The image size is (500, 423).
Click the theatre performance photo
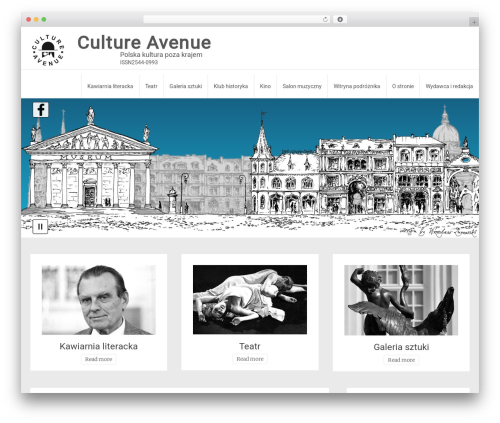click(x=250, y=299)
